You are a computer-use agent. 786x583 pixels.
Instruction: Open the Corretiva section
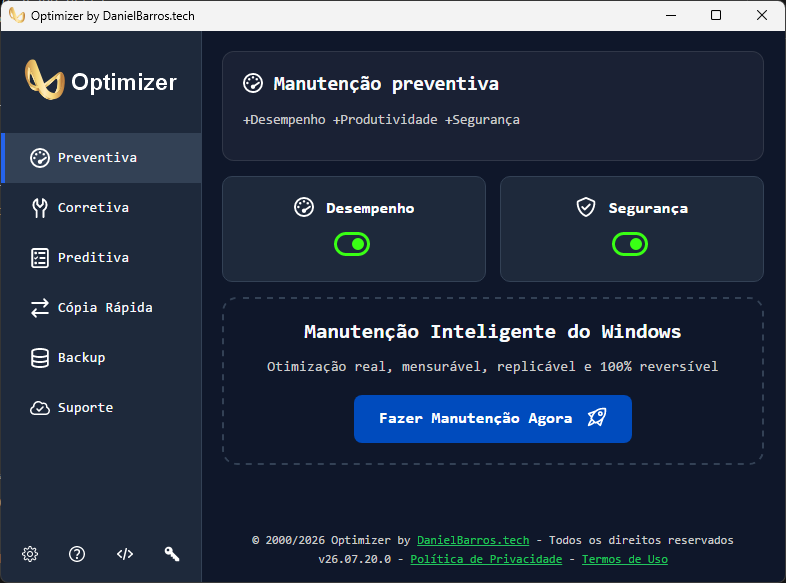101,208
